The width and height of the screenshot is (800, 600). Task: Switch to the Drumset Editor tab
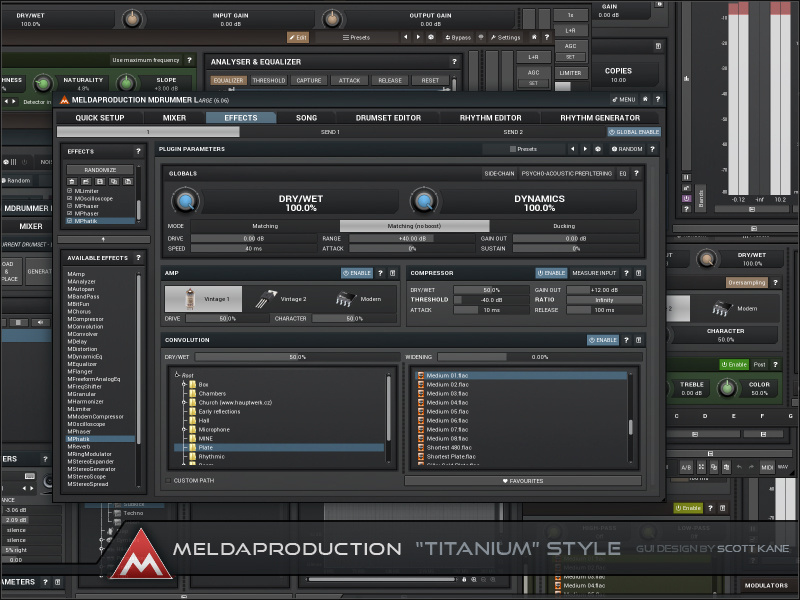(x=388, y=118)
